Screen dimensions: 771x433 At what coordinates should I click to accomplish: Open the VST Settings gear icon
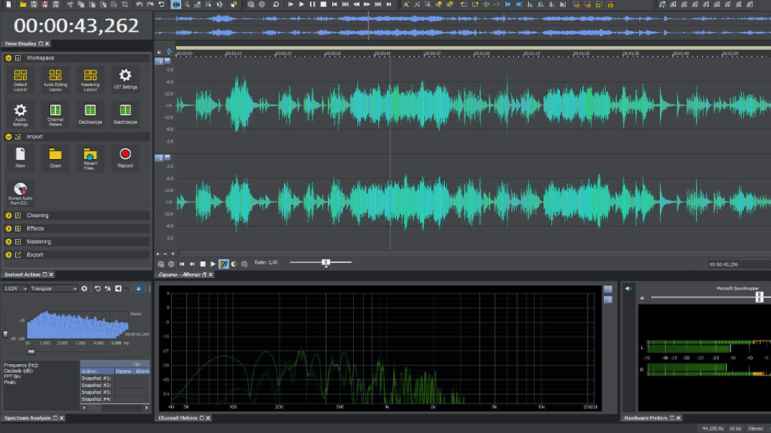point(125,76)
